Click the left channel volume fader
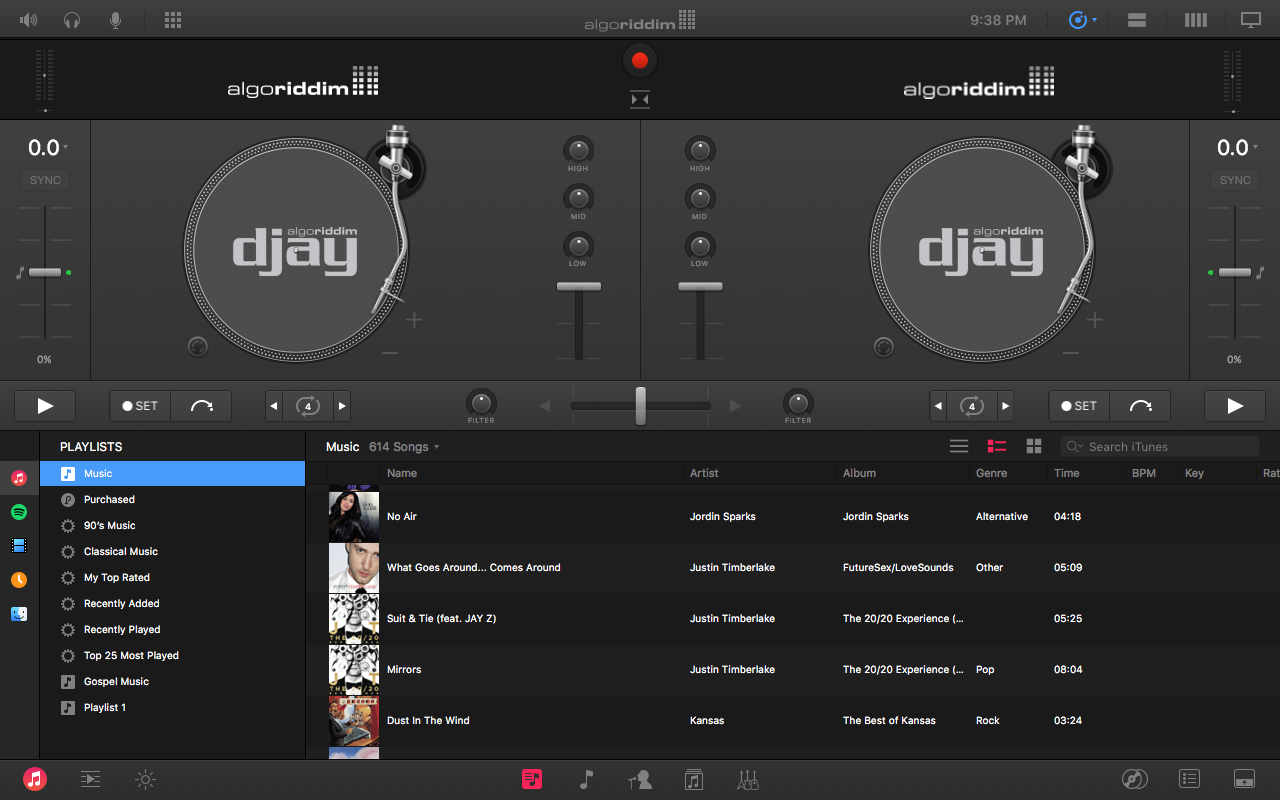 pyautogui.click(x=579, y=287)
